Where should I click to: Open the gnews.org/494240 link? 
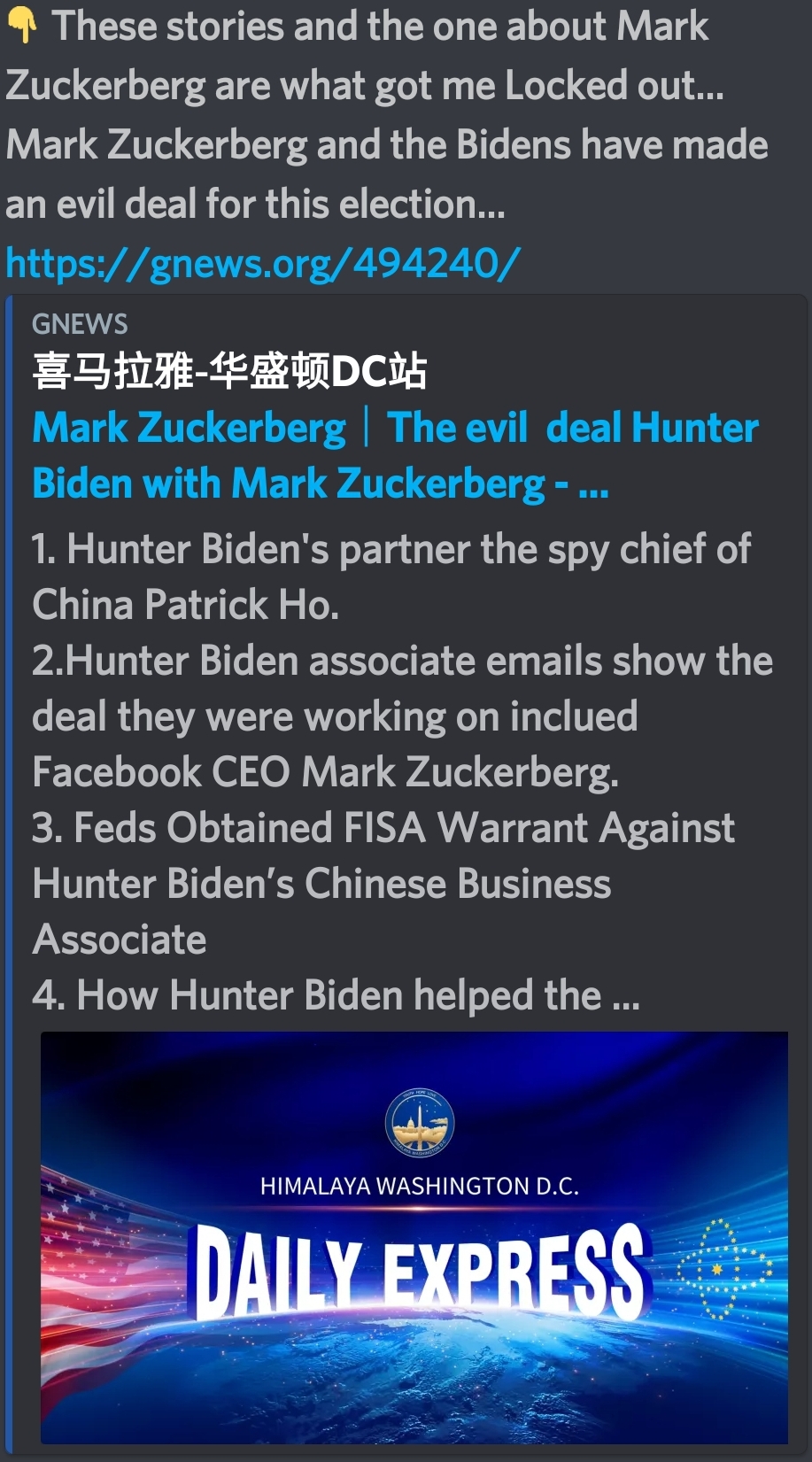(262, 263)
